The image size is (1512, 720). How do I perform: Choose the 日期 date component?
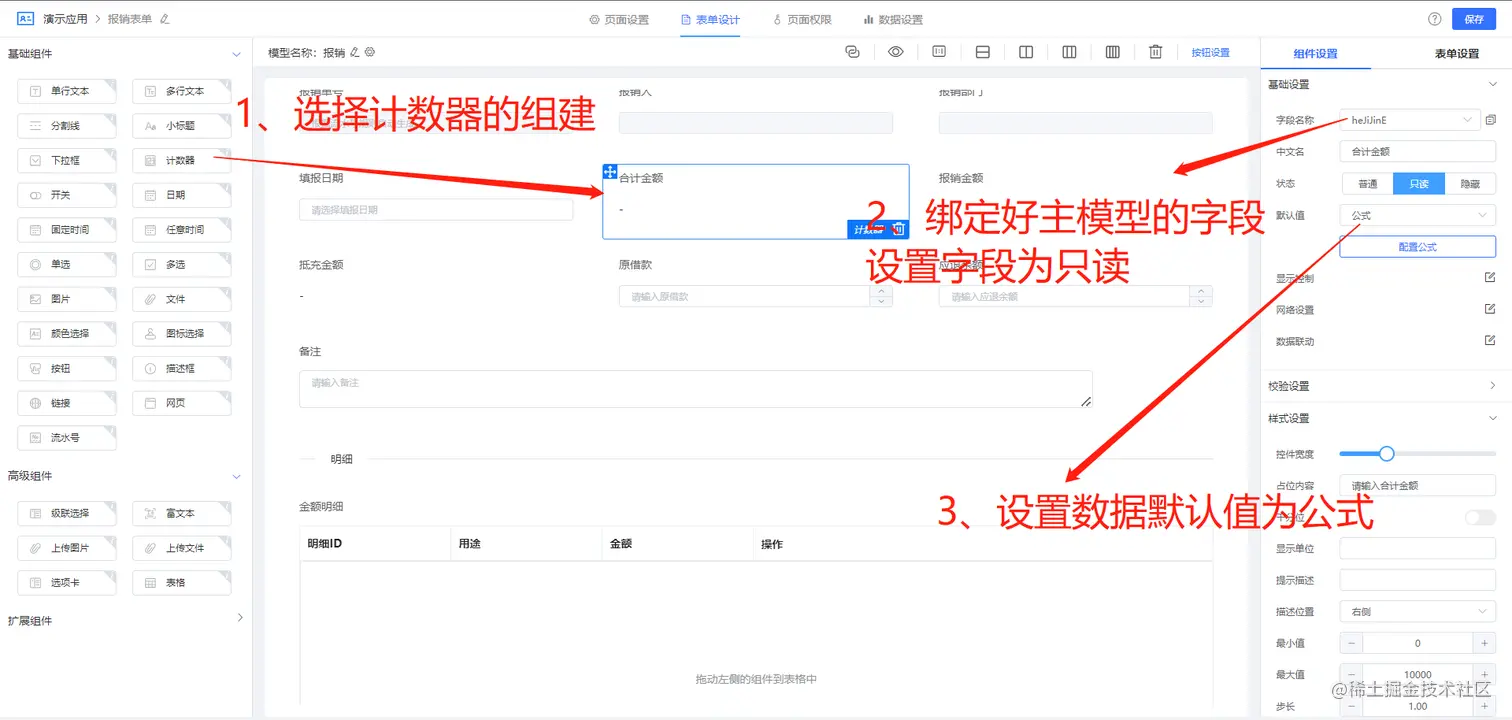coord(181,195)
